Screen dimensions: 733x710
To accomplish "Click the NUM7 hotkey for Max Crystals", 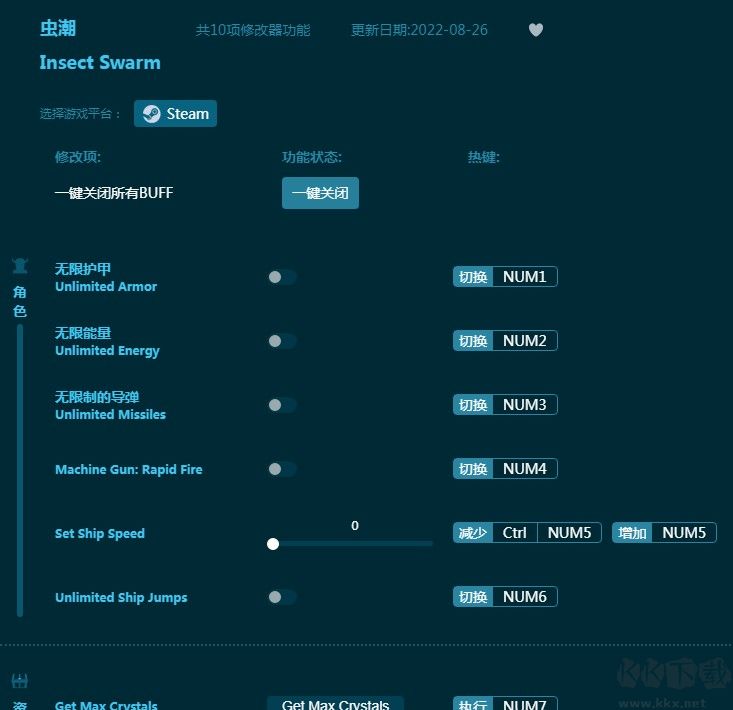I will point(525,703).
